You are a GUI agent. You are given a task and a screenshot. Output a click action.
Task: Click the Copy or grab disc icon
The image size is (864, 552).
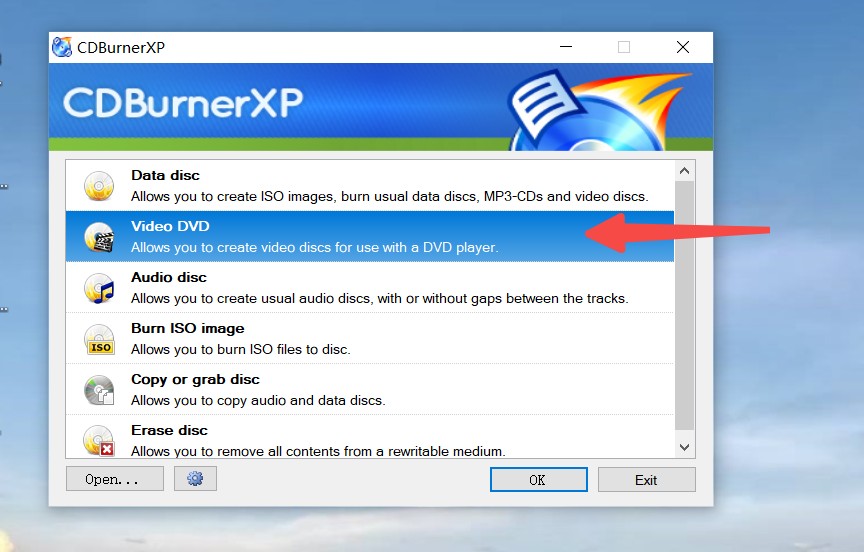coord(99,390)
